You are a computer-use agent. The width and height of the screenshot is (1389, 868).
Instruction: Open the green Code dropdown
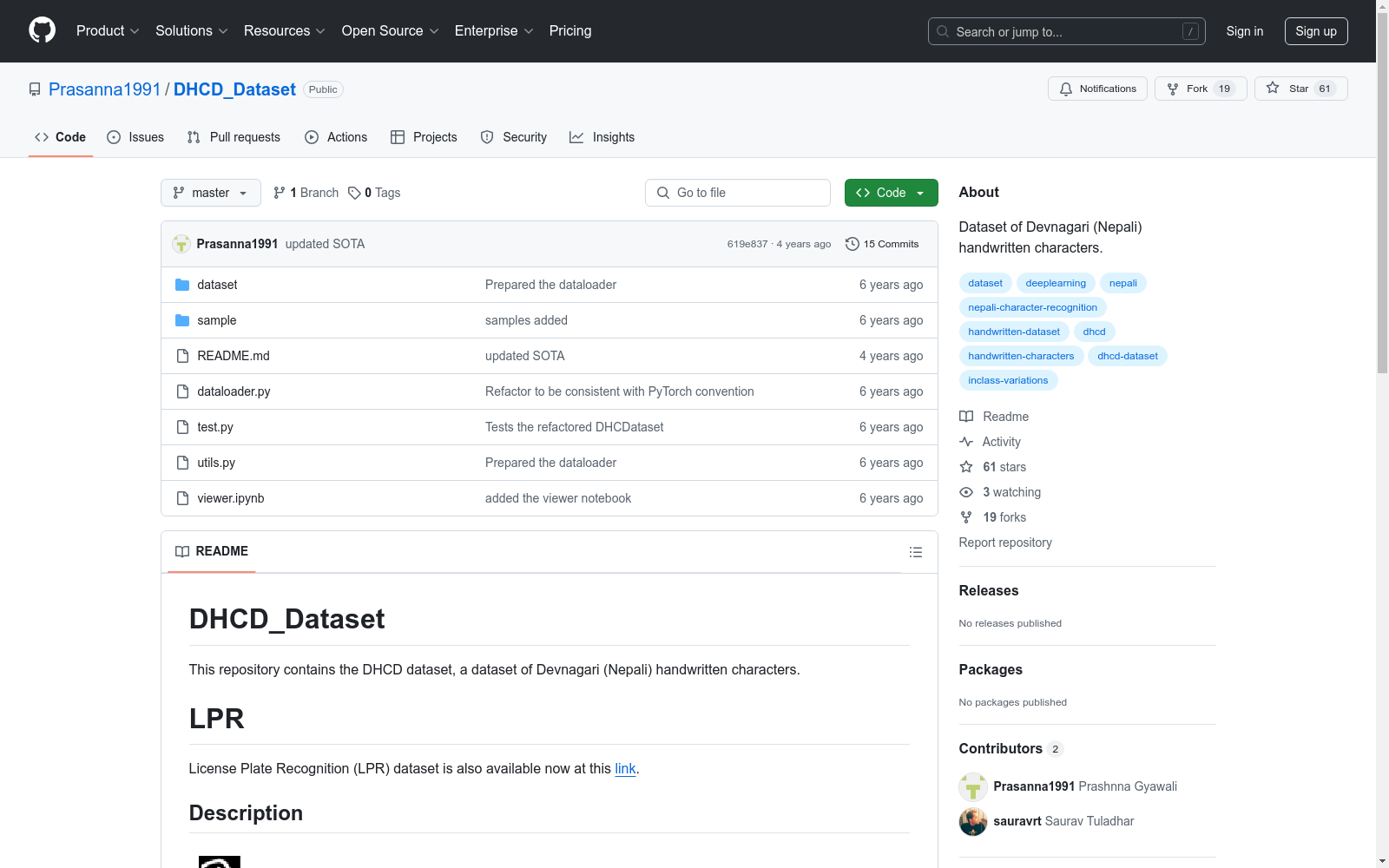(x=891, y=193)
